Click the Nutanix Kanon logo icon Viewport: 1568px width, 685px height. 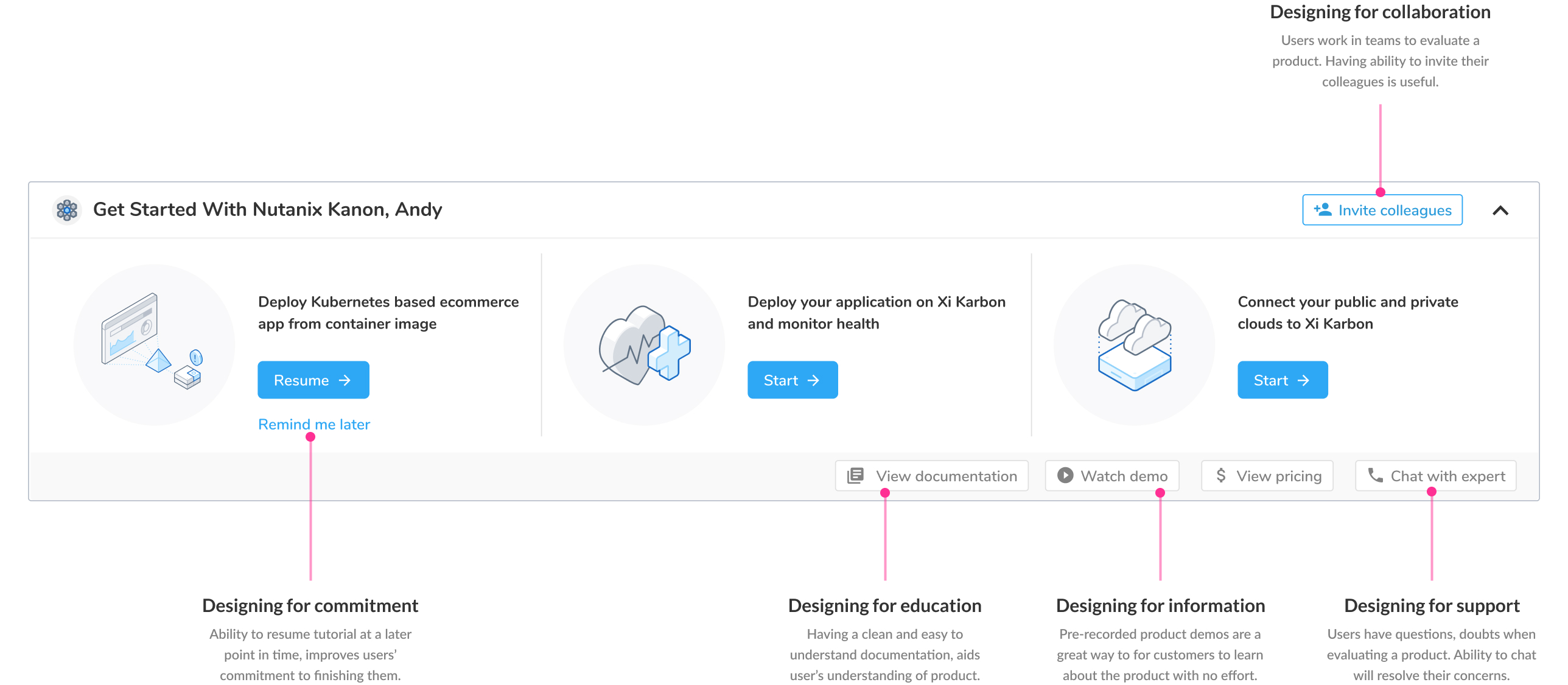[x=67, y=210]
